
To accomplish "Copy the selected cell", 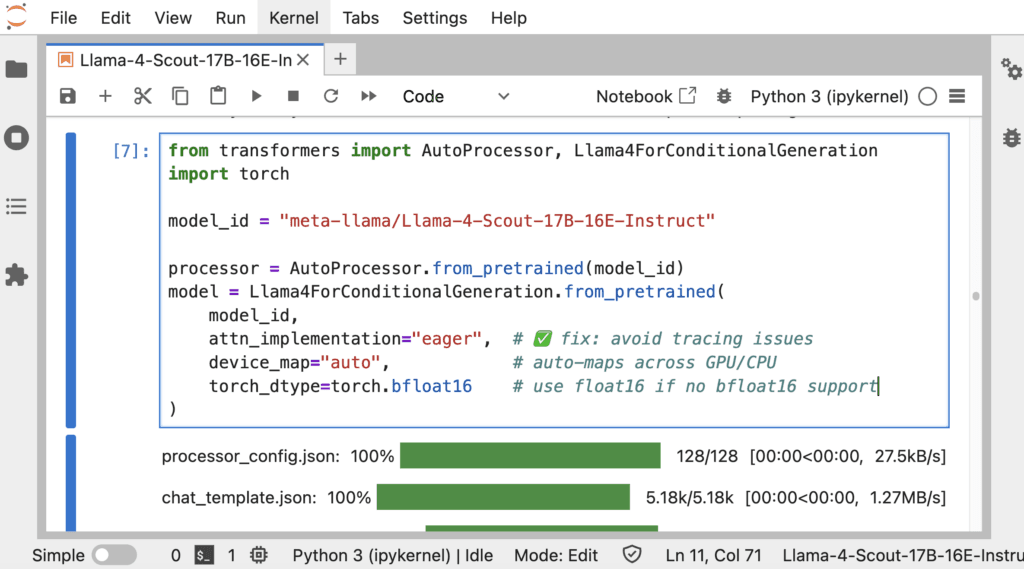I will tap(180, 97).
